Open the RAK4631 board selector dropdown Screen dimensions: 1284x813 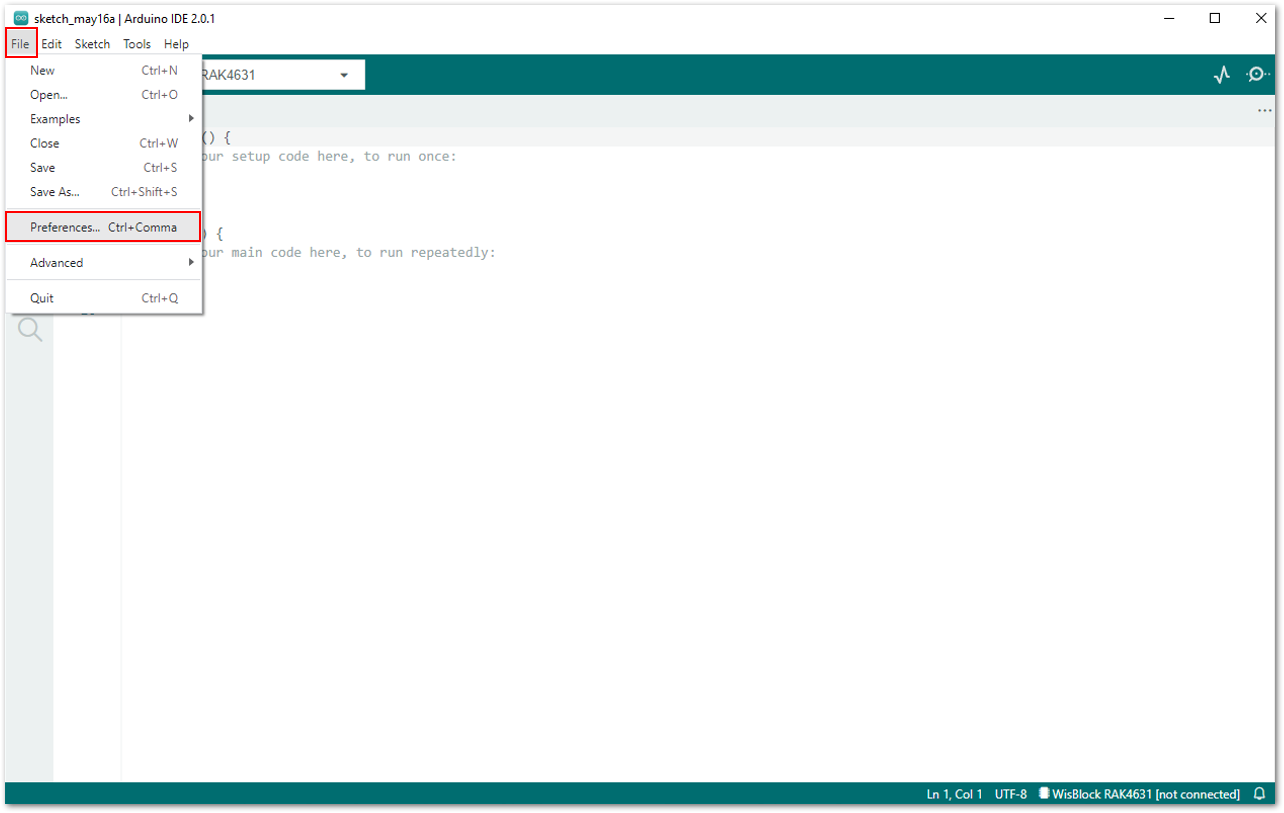click(x=282, y=75)
